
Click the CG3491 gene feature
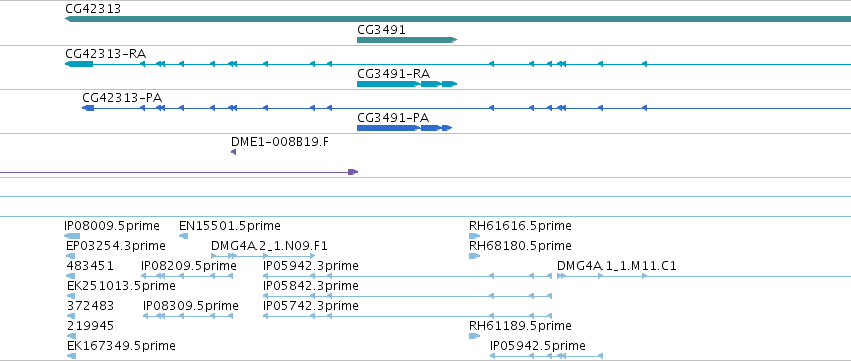pos(407,40)
